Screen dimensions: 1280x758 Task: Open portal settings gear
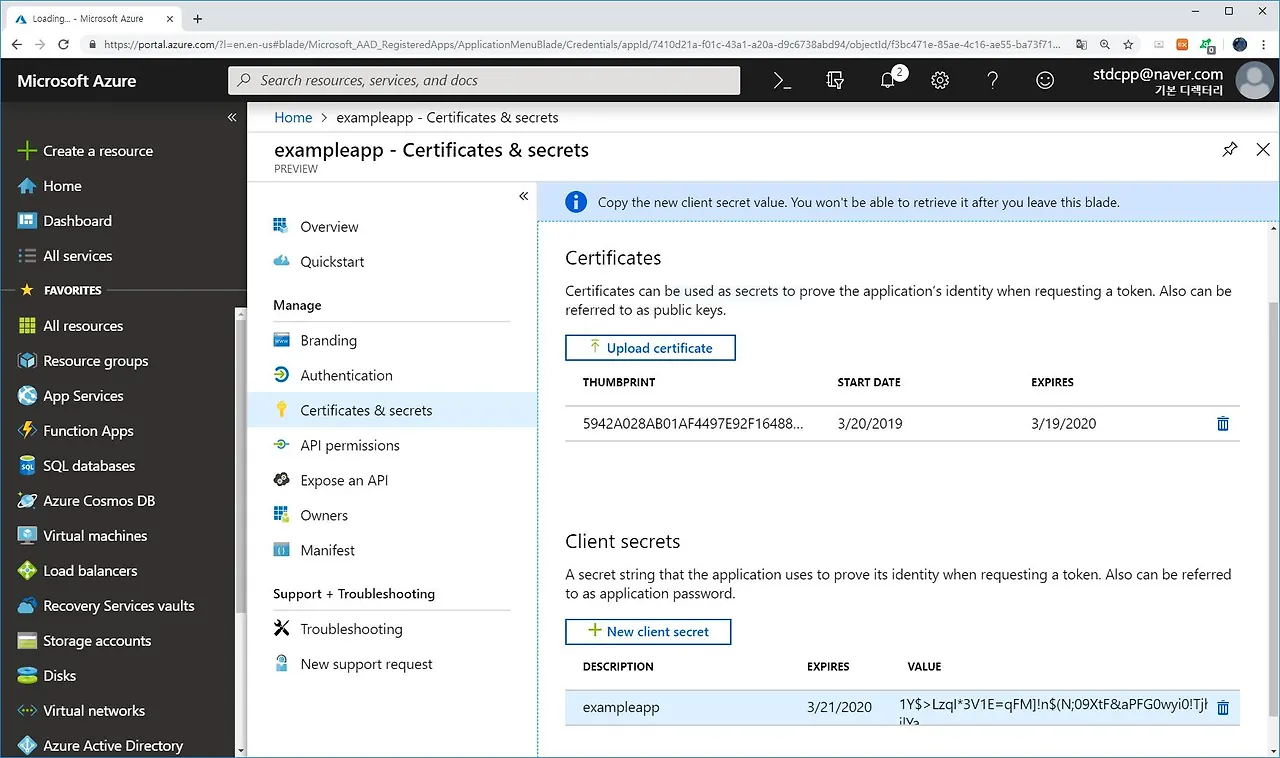[940, 81]
